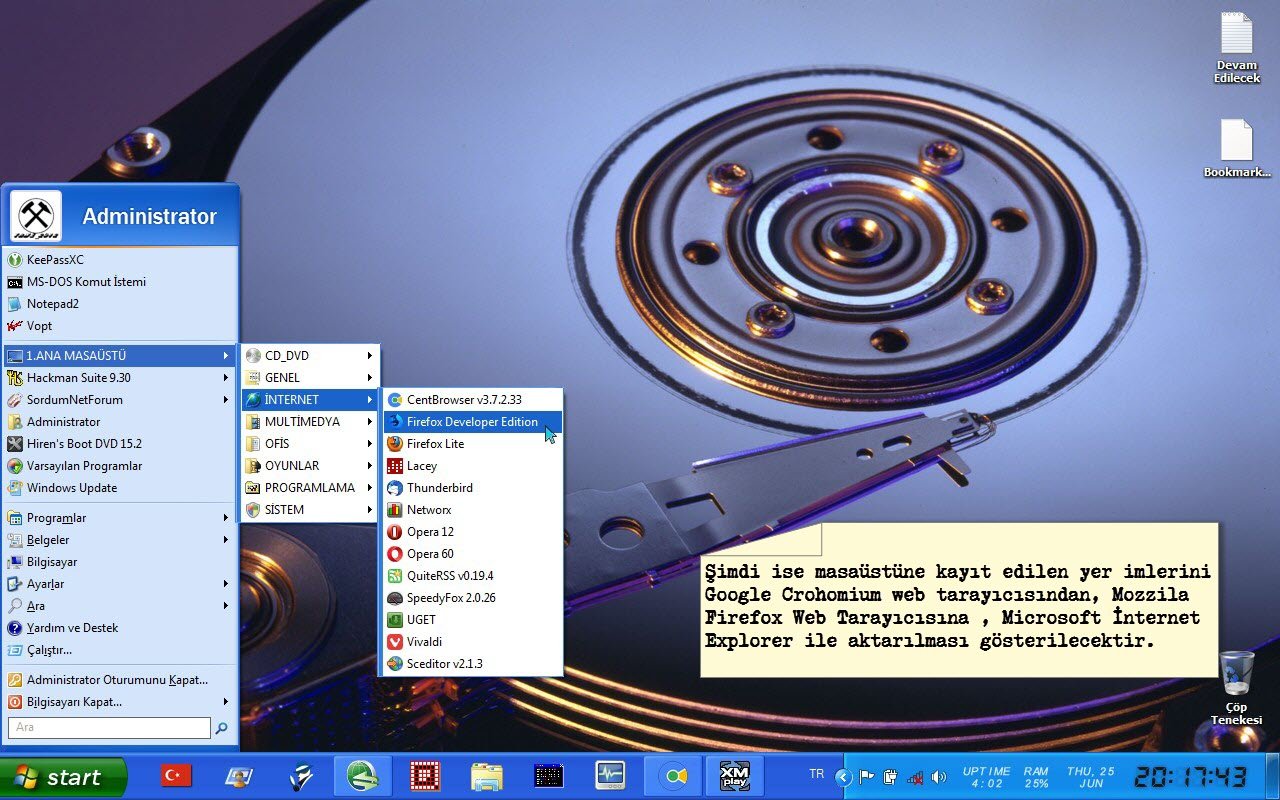Viewport: 1280px width, 800px height.
Task: Expand the OYUNLAR folder submenu
Action: click(310, 466)
